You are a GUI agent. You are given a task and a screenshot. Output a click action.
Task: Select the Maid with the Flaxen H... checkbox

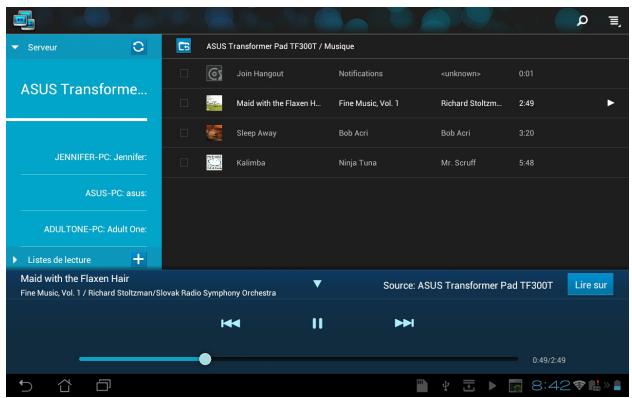184,103
